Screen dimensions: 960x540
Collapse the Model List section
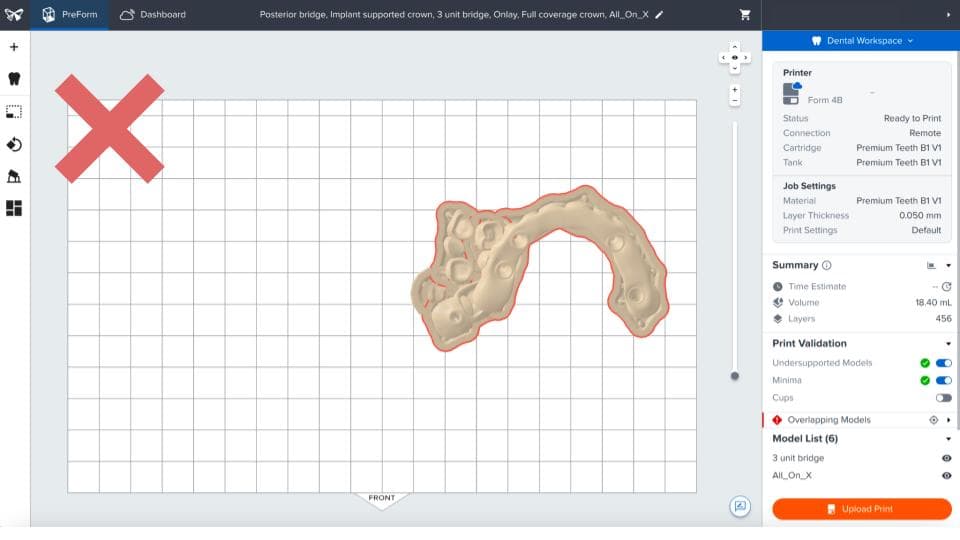(948, 438)
